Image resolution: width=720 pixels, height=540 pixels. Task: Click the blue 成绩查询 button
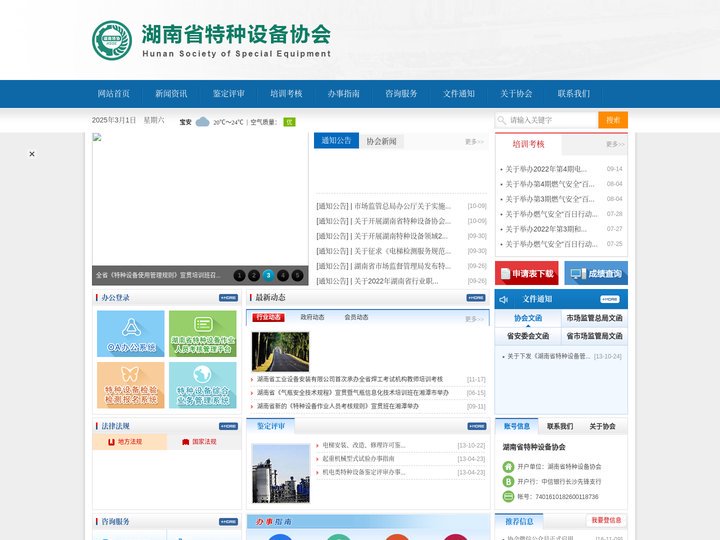click(x=596, y=273)
